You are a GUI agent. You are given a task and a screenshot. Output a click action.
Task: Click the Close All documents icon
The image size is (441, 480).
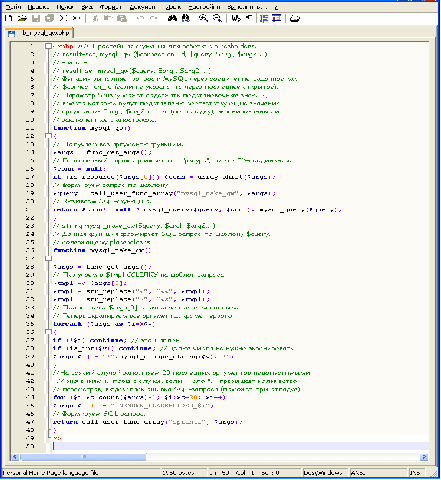(x=76, y=18)
